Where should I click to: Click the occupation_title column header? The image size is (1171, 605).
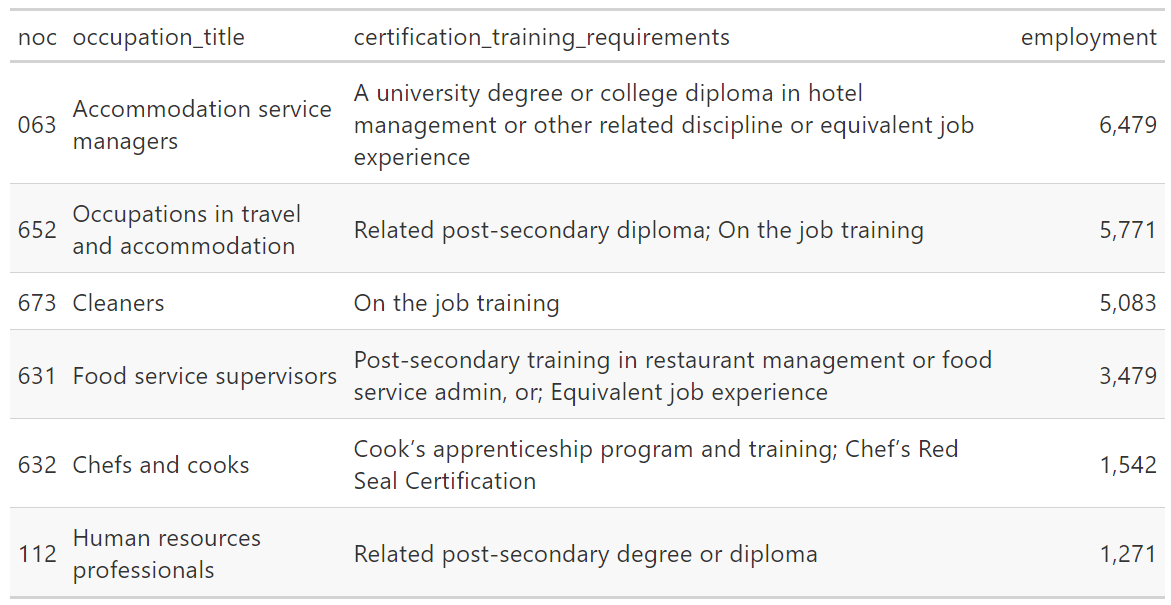coord(158,38)
